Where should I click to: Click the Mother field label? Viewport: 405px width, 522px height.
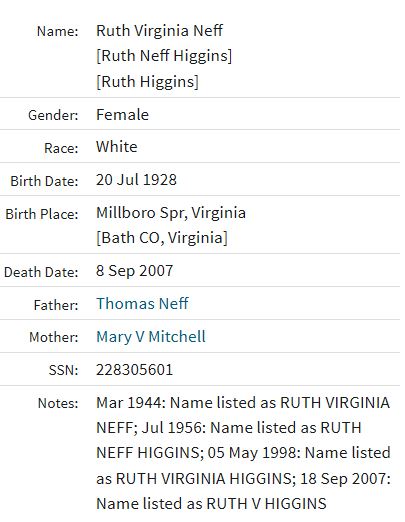coord(54,337)
